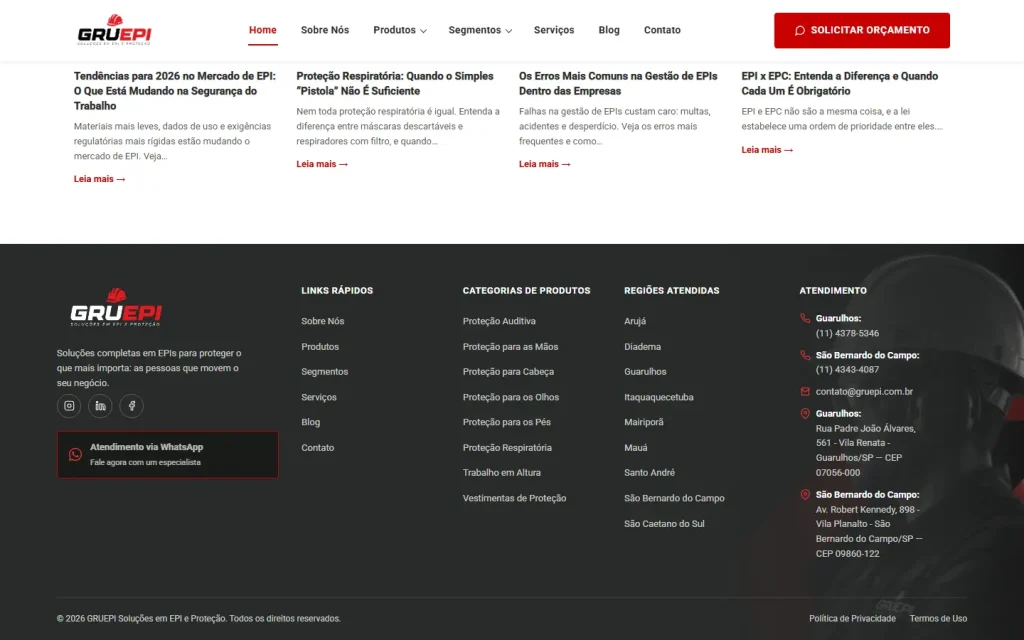Open footer Proteção Respiratória category

507,447
